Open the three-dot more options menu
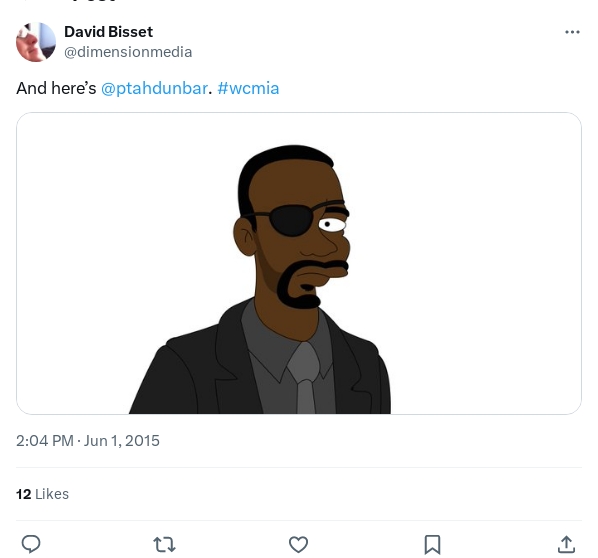Viewport: 598px width, 558px height. tap(572, 32)
